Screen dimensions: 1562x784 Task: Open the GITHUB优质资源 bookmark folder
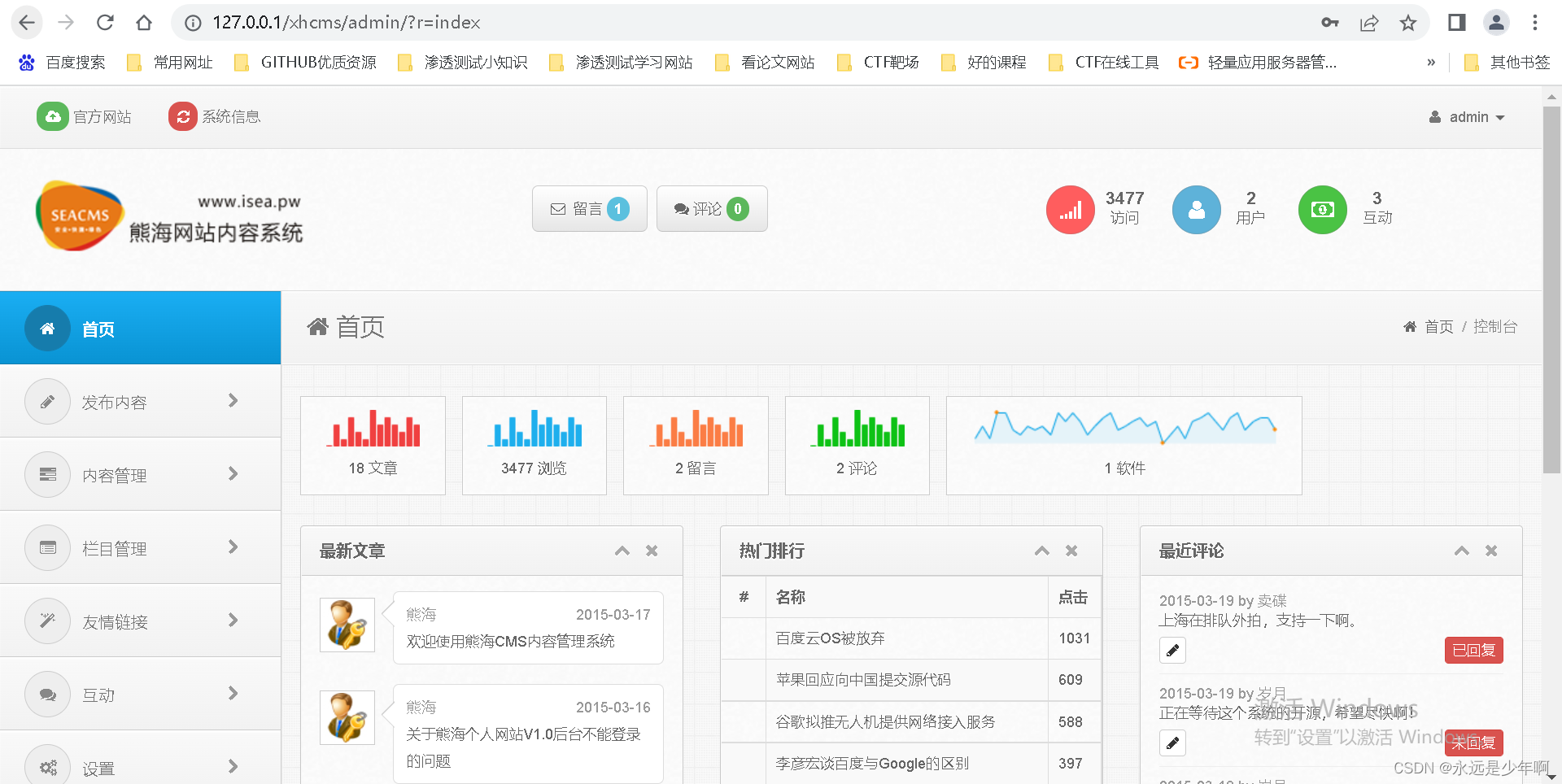click(305, 63)
